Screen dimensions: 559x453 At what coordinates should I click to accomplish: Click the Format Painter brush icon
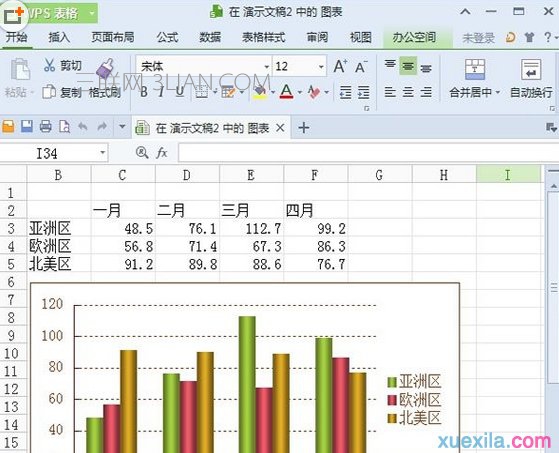(x=105, y=69)
